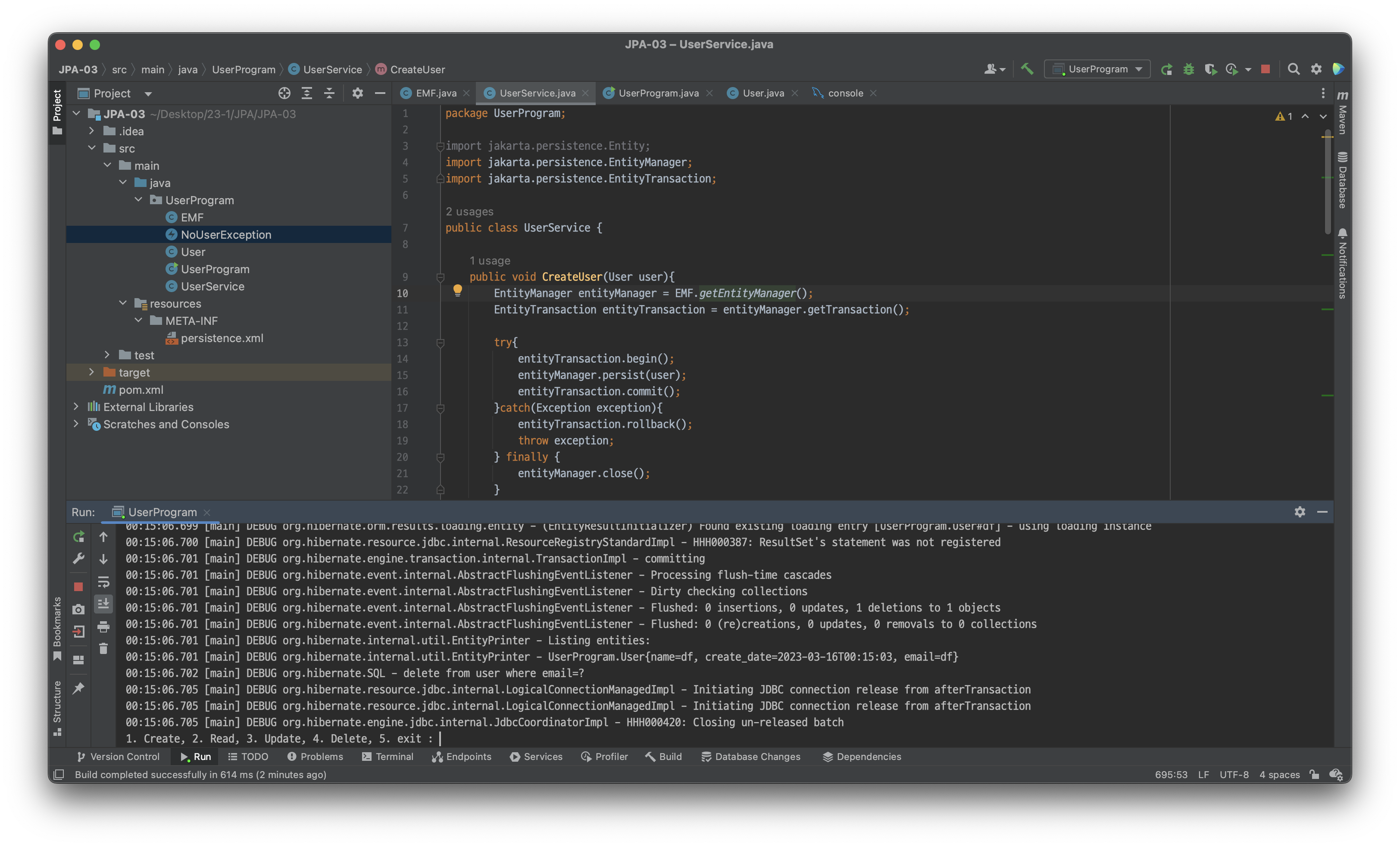Click the lightbulb intention icon at line 10
1400x847 pixels.
pos(457,291)
